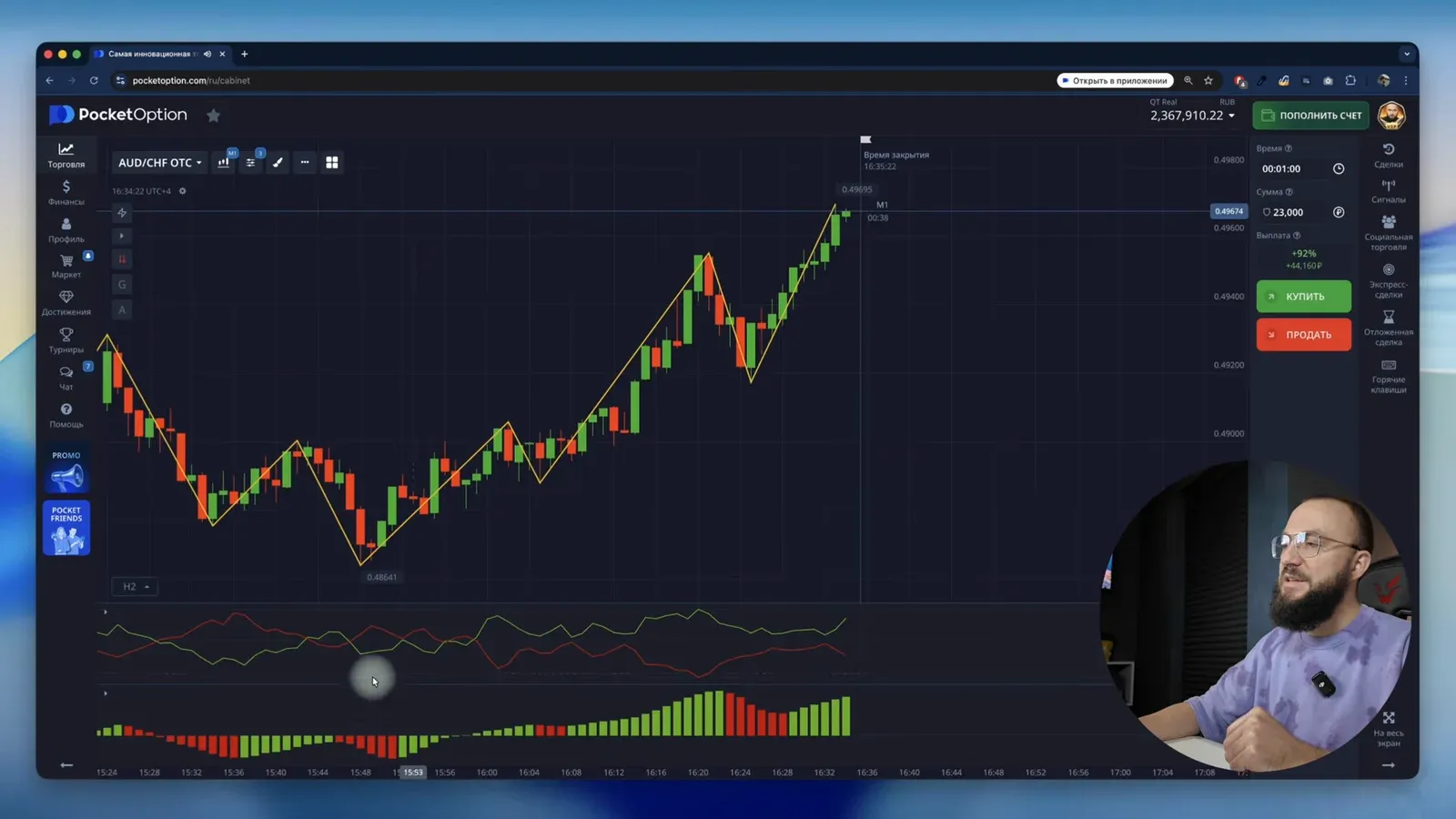Open the Сделки trades history
This screenshot has width=1456, height=819.
(x=1388, y=156)
